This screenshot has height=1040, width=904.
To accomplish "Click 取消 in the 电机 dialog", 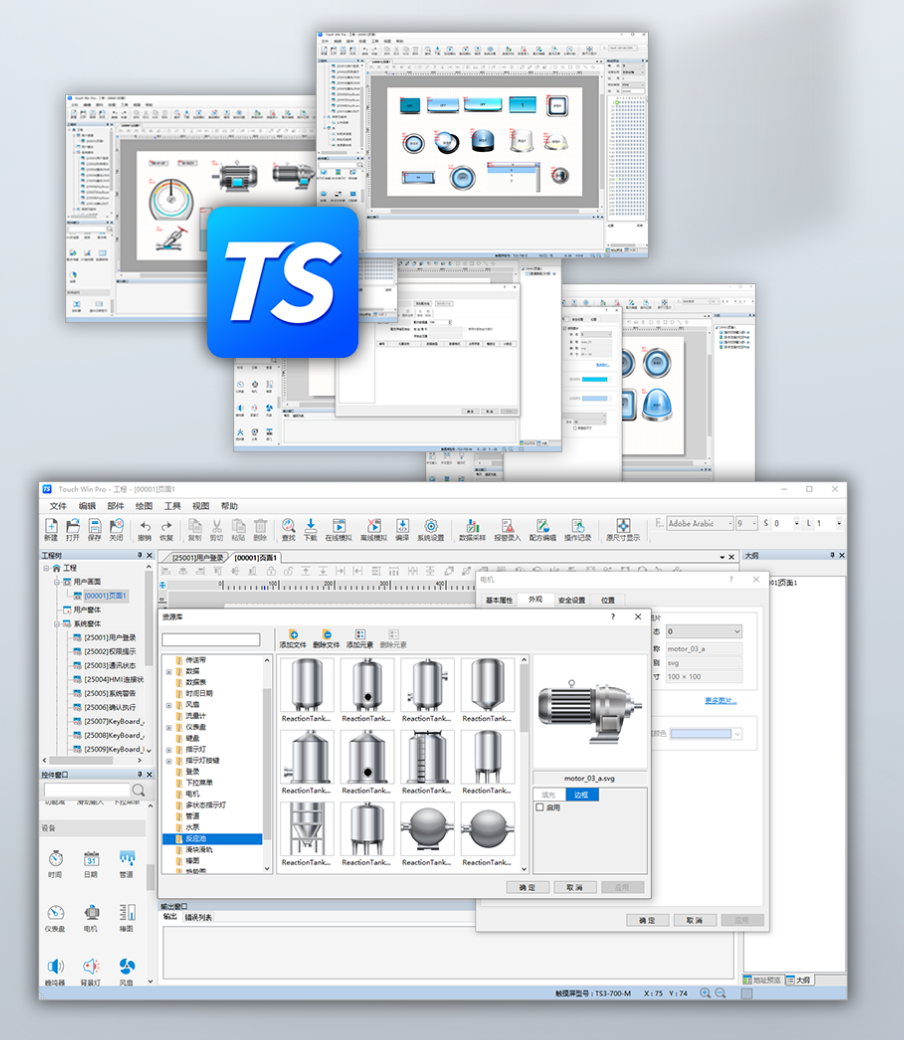I will (694, 920).
